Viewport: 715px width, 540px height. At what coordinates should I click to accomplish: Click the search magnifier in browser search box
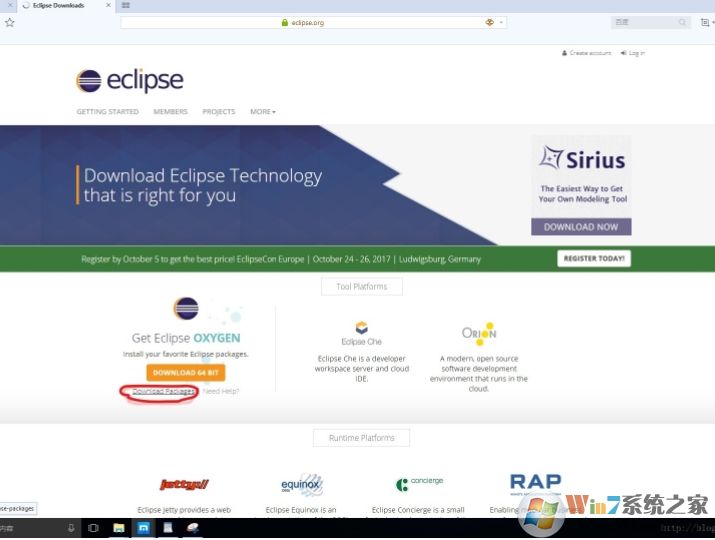pos(682,22)
